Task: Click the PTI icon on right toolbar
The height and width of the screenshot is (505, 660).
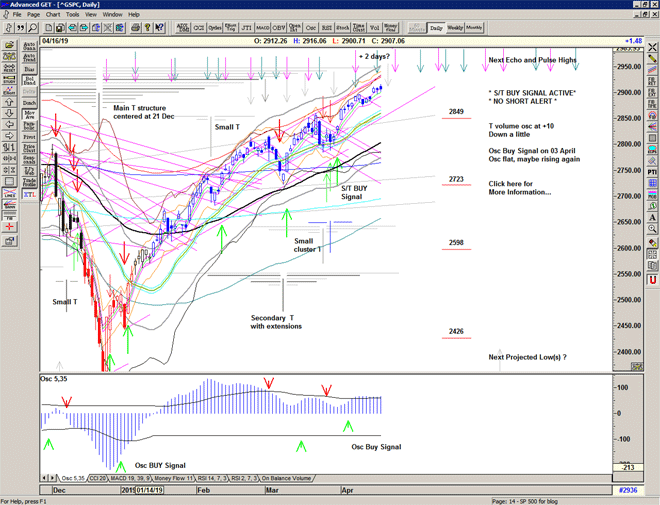Action: coord(651,172)
